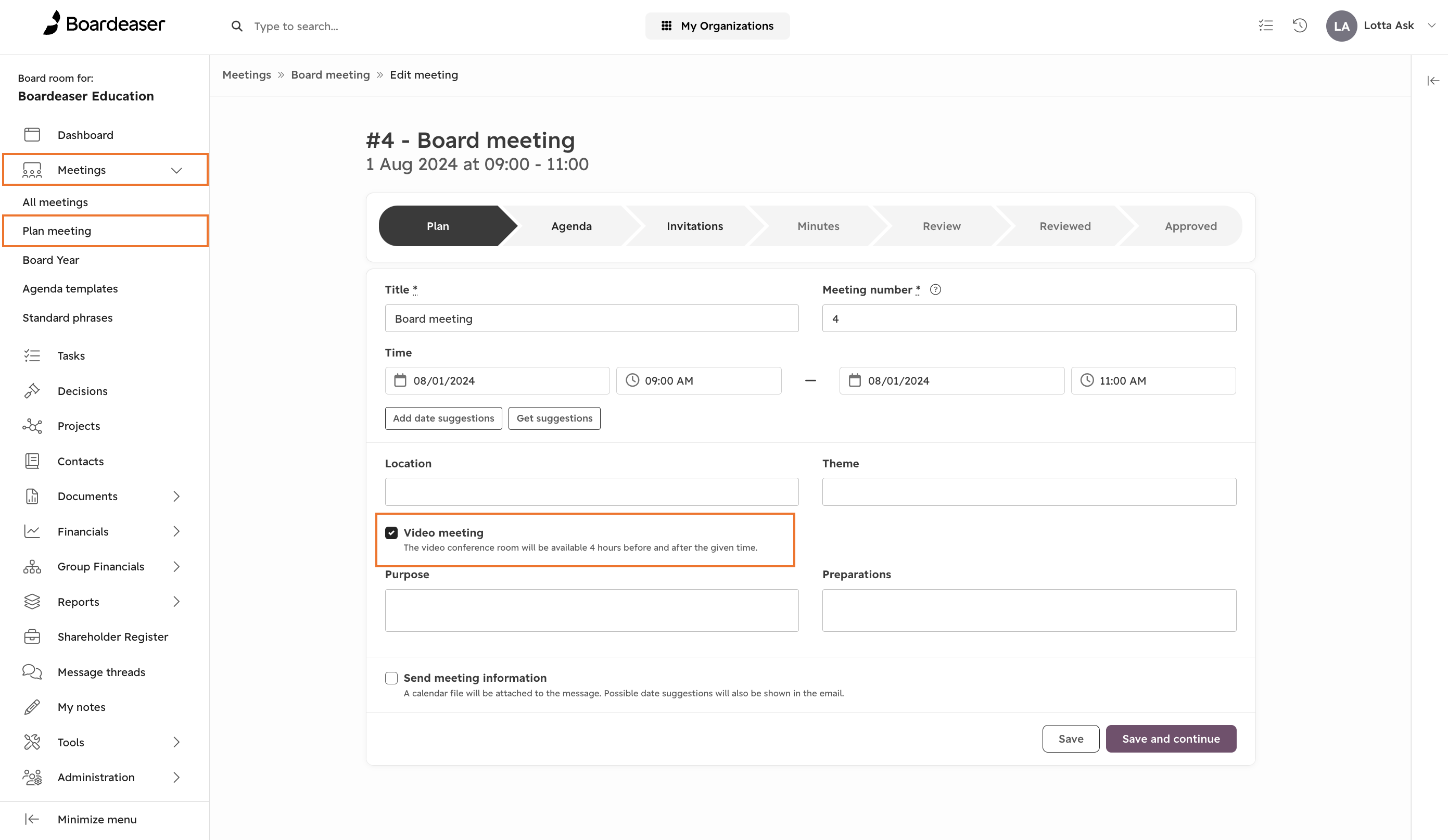Click the Purpose text area
Screen dimensions: 1448x840
[591, 610]
